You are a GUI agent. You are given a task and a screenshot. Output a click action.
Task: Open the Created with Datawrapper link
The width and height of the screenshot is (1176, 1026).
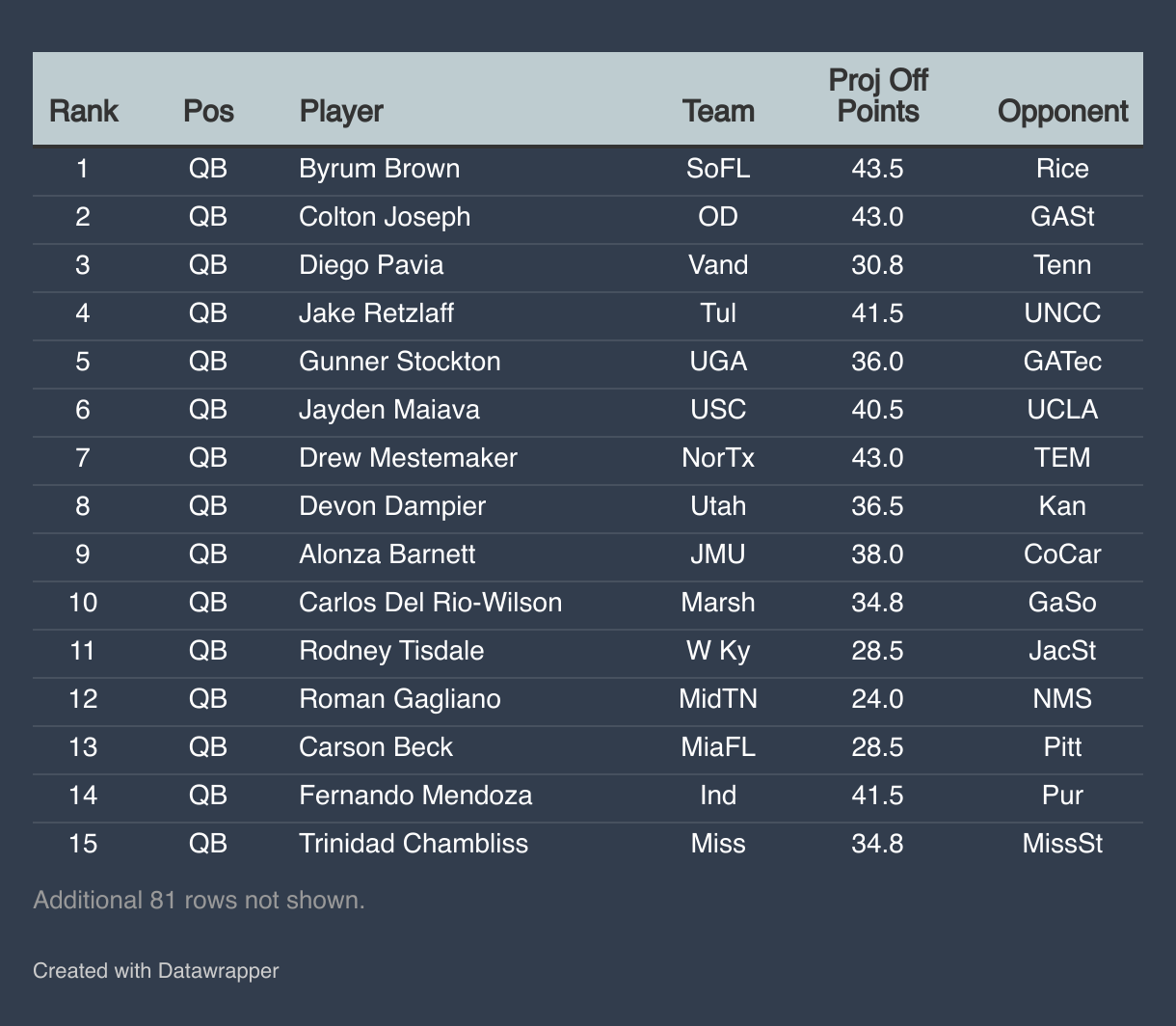pyautogui.click(x=155, y=970)
